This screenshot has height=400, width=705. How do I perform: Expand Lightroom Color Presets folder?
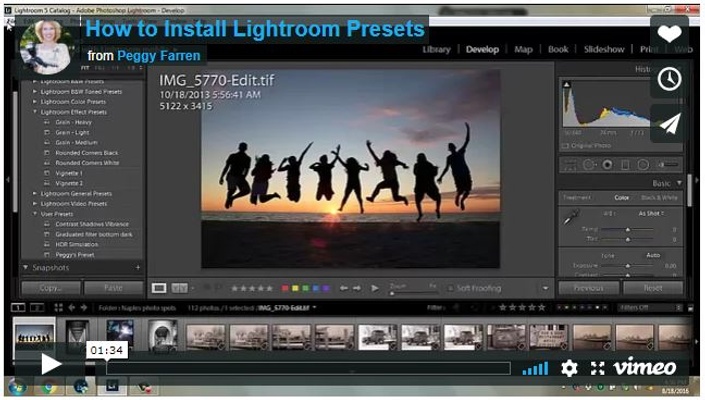[x=35, y=102]
